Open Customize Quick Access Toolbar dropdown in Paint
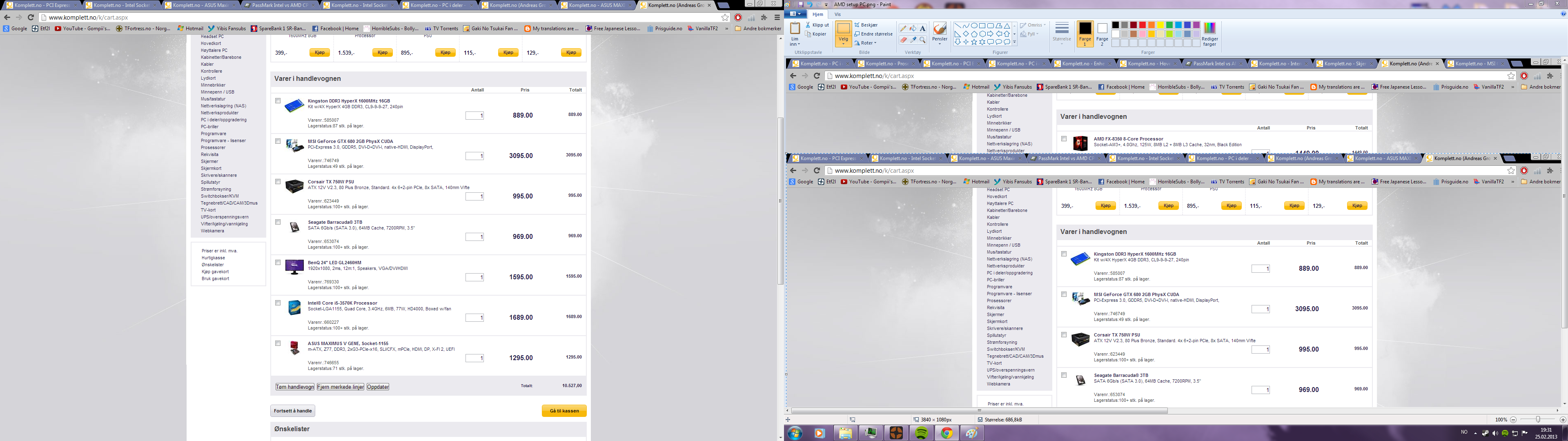 [x=826, y=4]
